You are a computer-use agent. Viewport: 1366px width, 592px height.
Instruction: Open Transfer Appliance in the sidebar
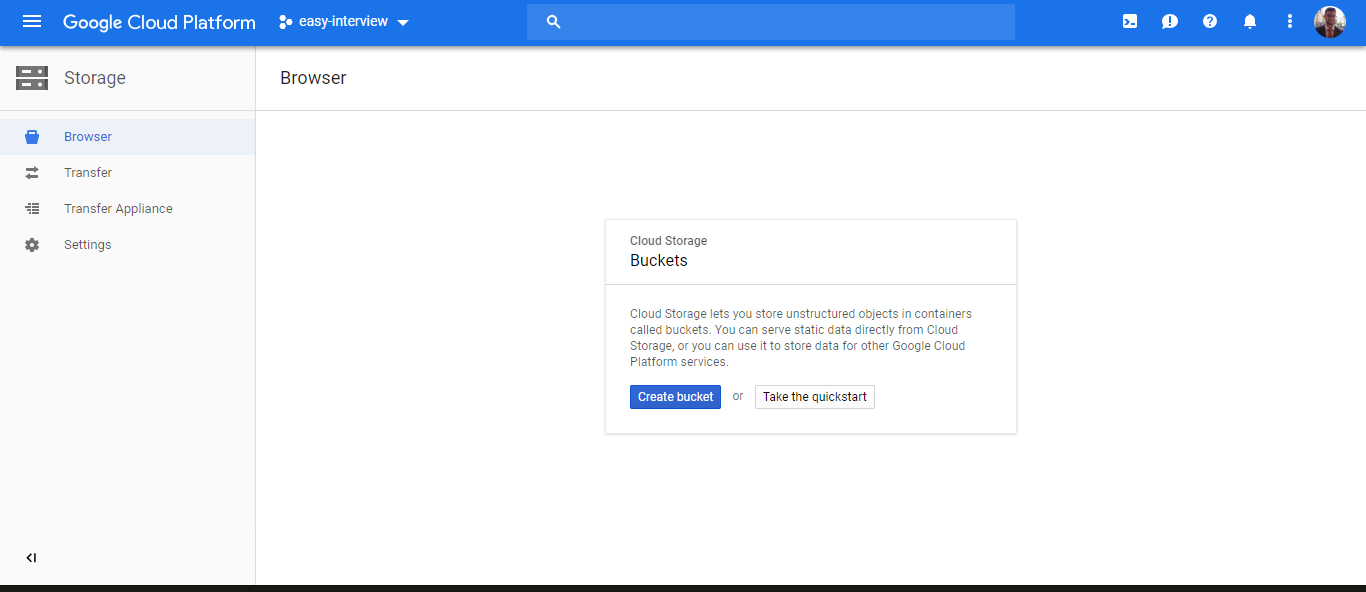(x=127, y=209)
